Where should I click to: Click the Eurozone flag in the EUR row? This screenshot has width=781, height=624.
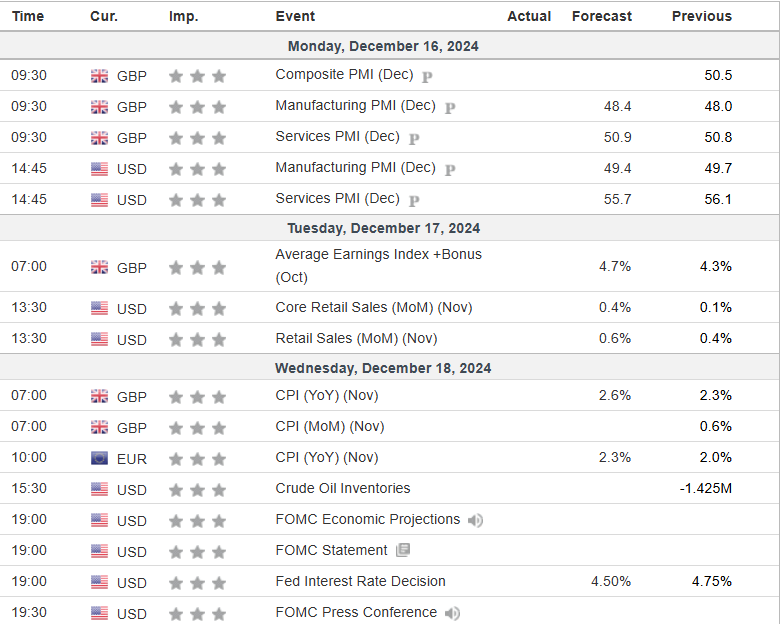click(x=100, y=458)
